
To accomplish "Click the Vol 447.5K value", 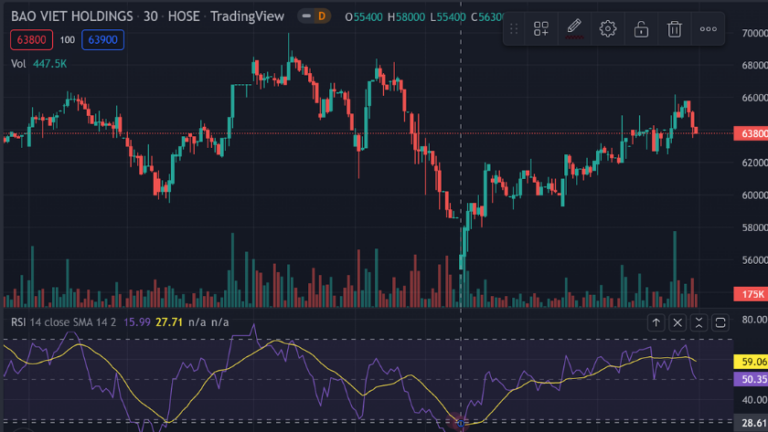I will [x=49, y=64].
